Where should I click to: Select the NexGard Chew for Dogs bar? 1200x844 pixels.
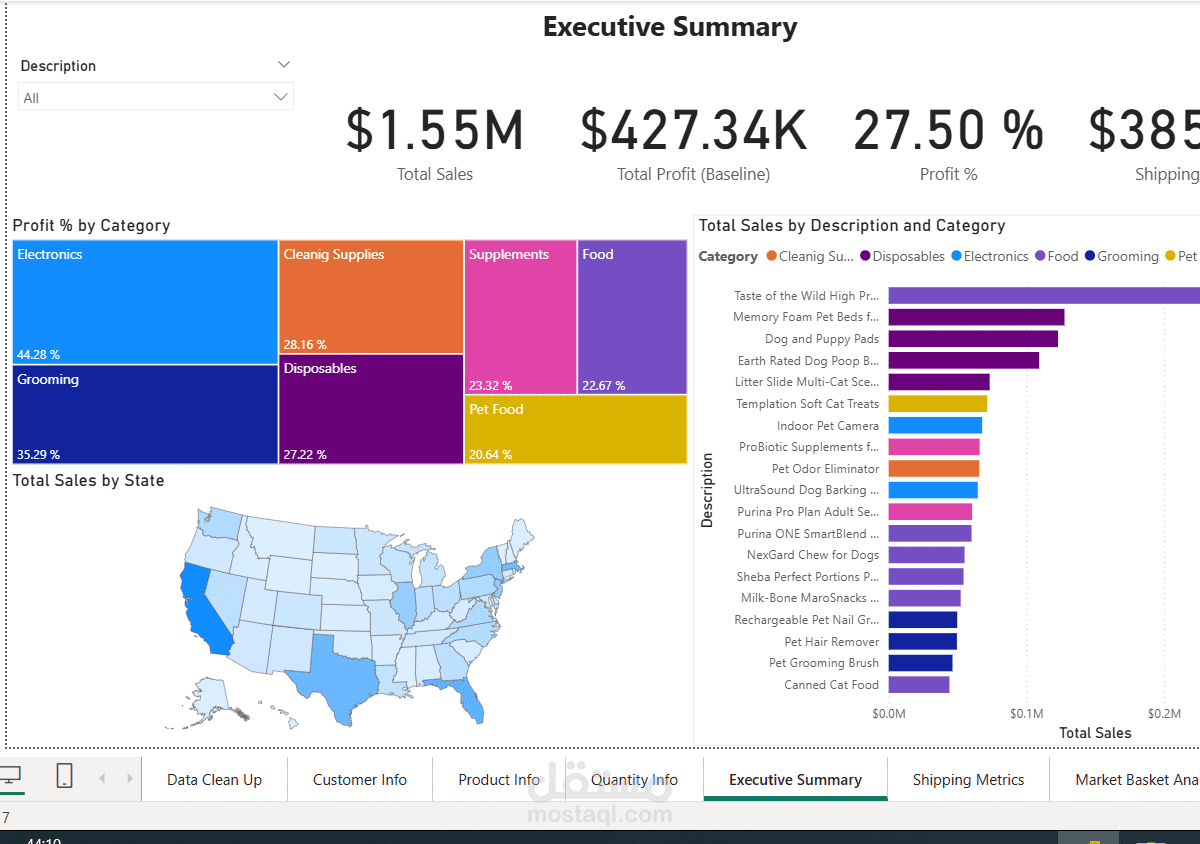click(x=927, y=555)
